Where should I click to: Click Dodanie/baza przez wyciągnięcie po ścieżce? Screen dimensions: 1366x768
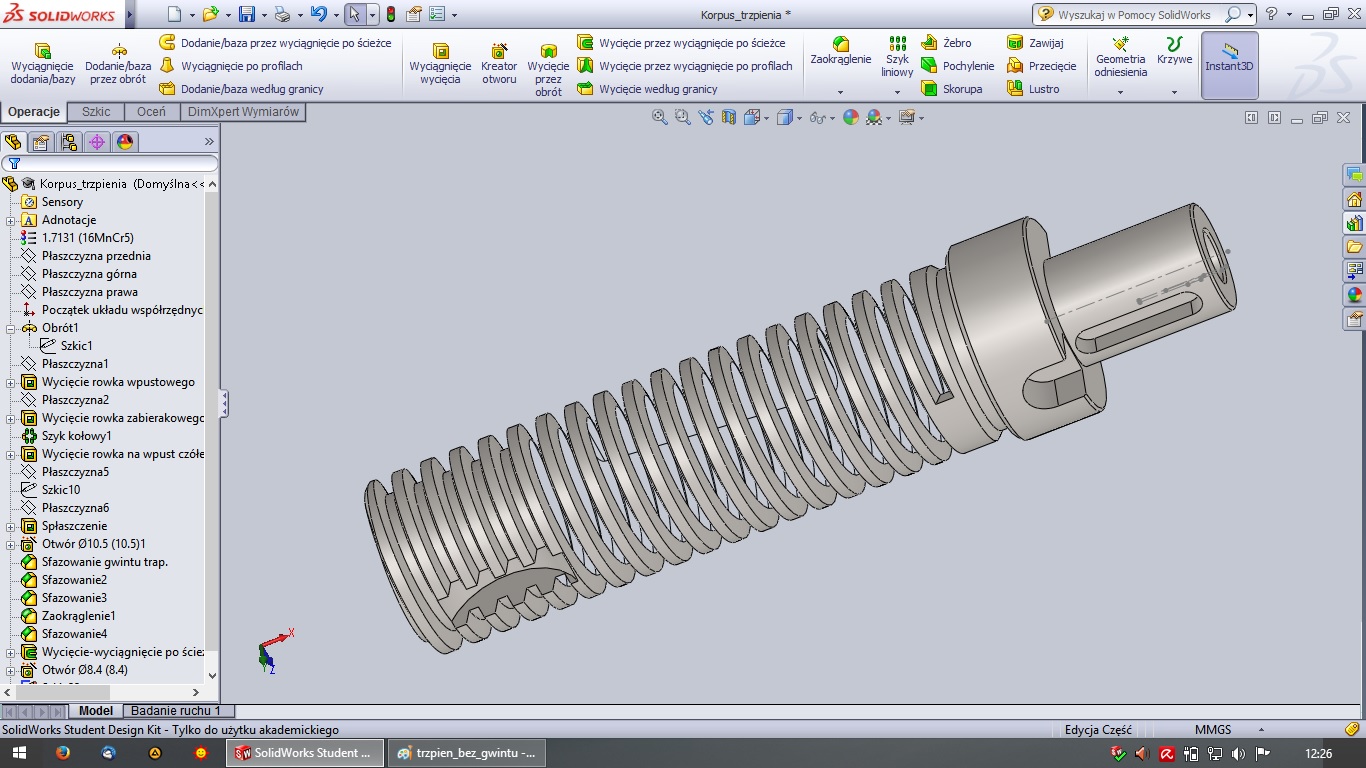(275, 43)
